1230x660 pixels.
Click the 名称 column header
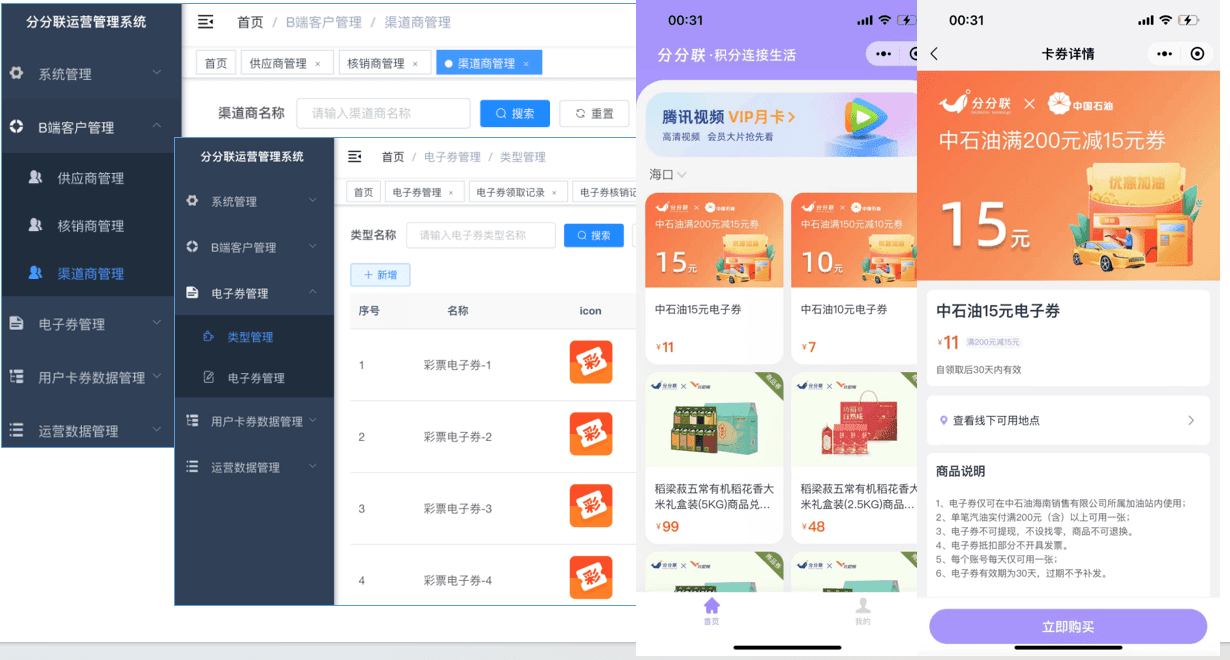point(458,311)
